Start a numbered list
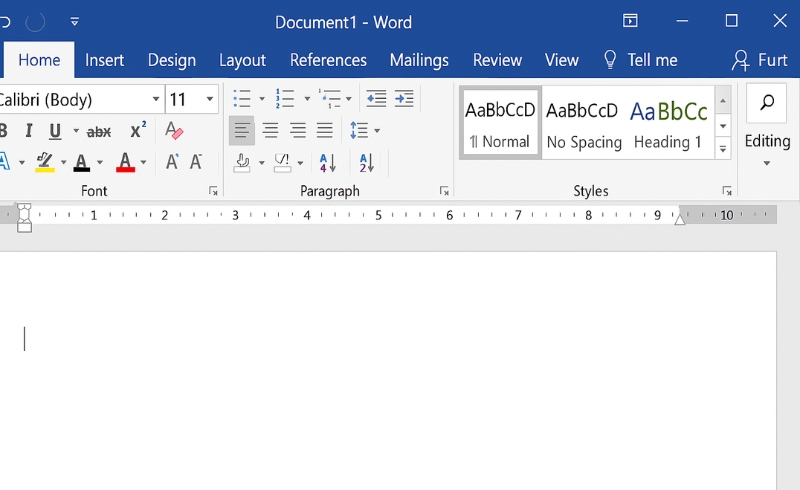This screenshot has height=490, width=800. tap(285, 98)
